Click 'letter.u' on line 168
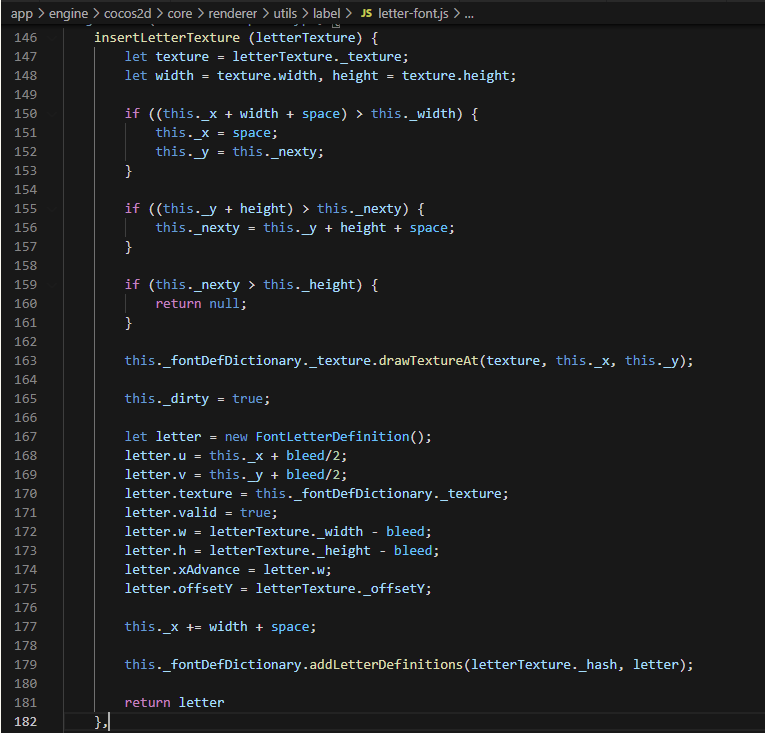The image size is (765, 733). [156, 455]
